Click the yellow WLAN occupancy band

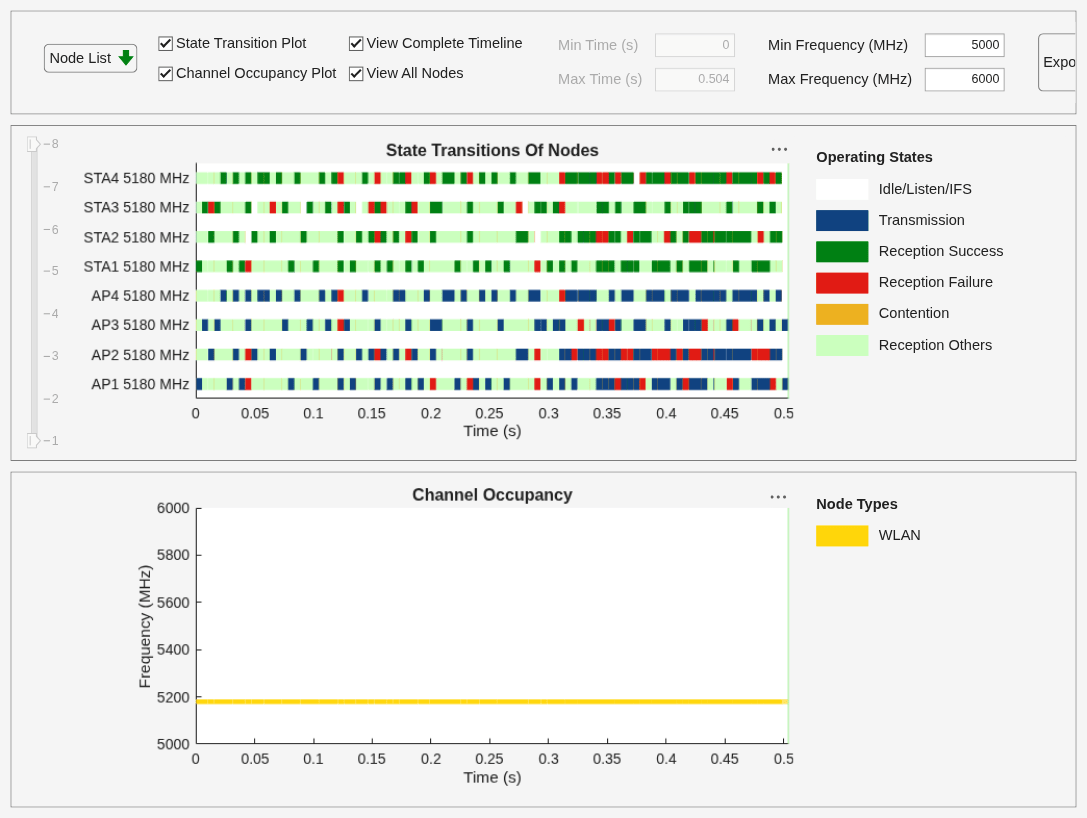click(492, 702)
